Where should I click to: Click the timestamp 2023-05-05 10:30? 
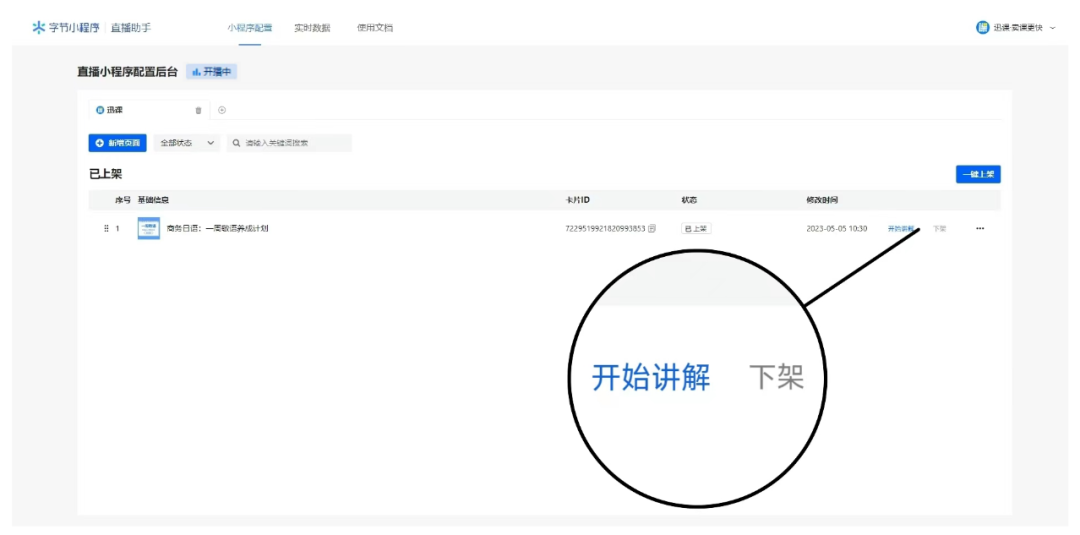point(837,229)
